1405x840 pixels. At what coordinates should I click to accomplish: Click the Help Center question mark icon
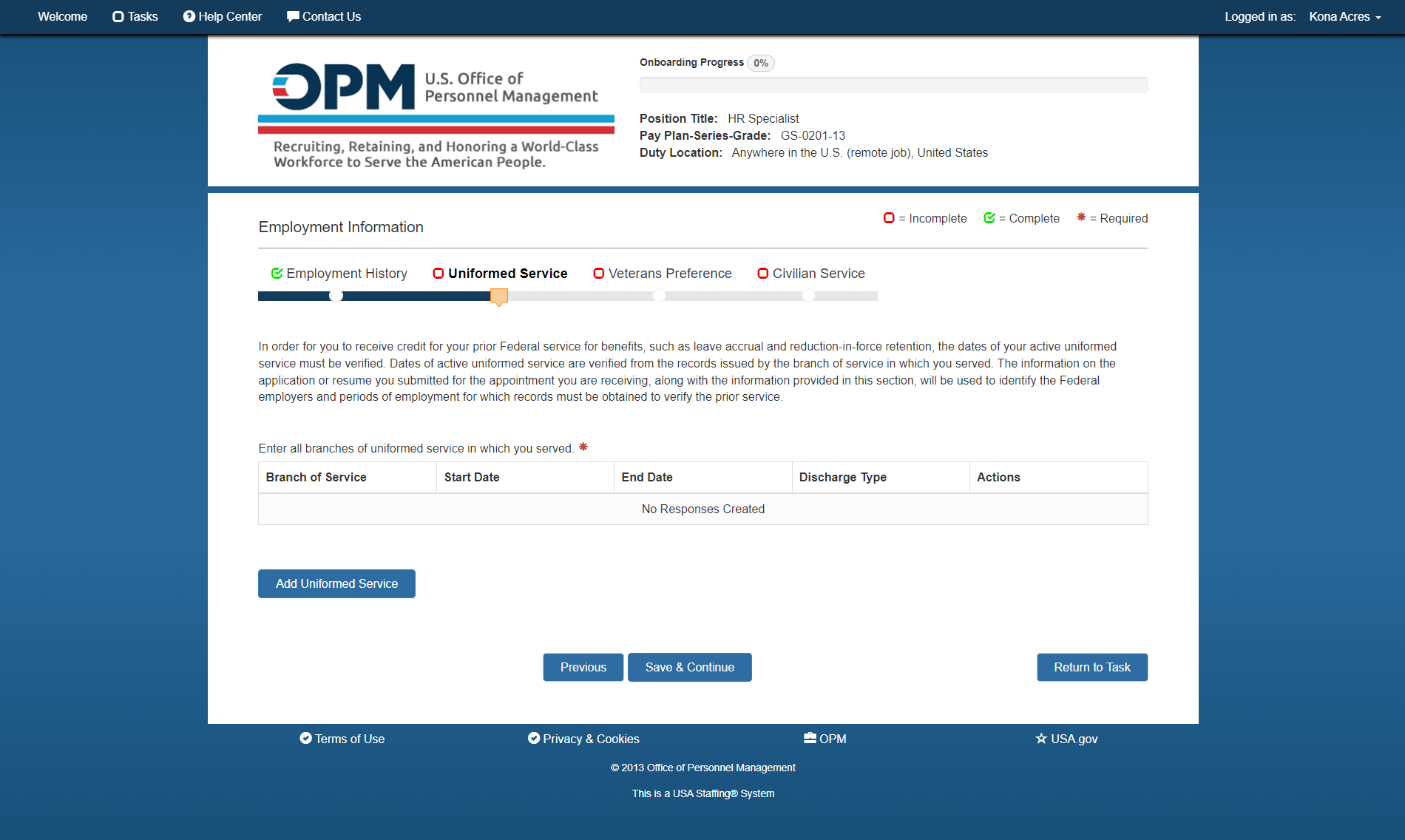coord(189,16)
